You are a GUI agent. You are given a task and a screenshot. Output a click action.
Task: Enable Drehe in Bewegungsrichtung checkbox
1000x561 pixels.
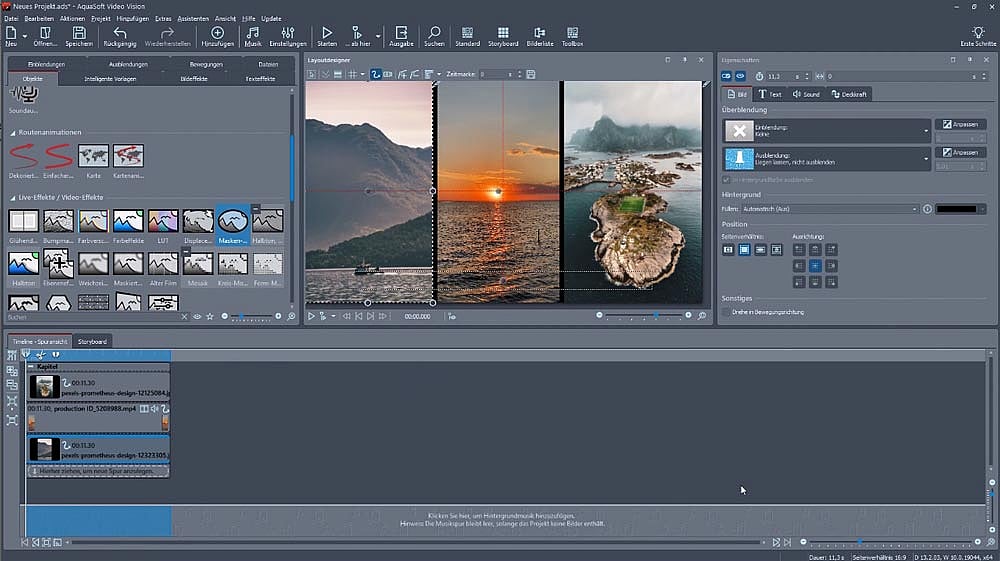pos(726,312)
